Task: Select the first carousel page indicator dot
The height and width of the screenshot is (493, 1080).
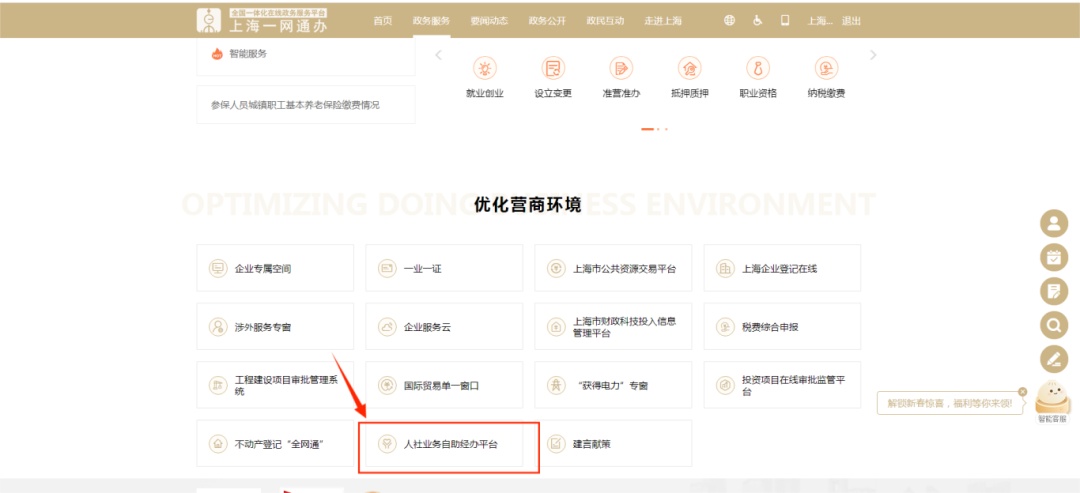Action: (647, 129)
